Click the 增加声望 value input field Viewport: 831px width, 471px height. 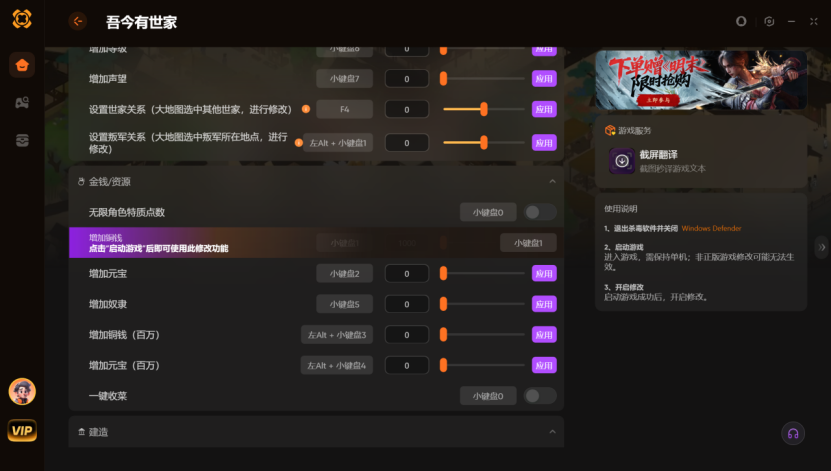pyautogui.click(x=406, y=79)
